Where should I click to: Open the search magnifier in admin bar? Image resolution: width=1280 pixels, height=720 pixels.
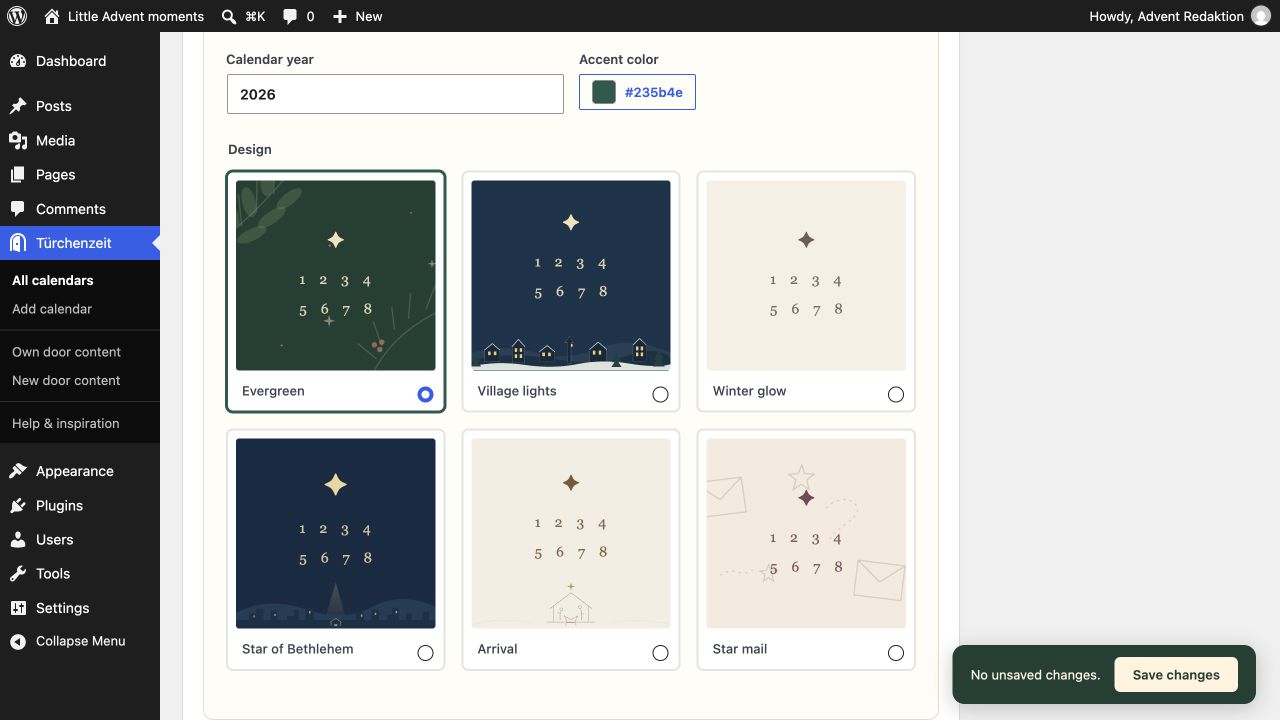[229, 16]
